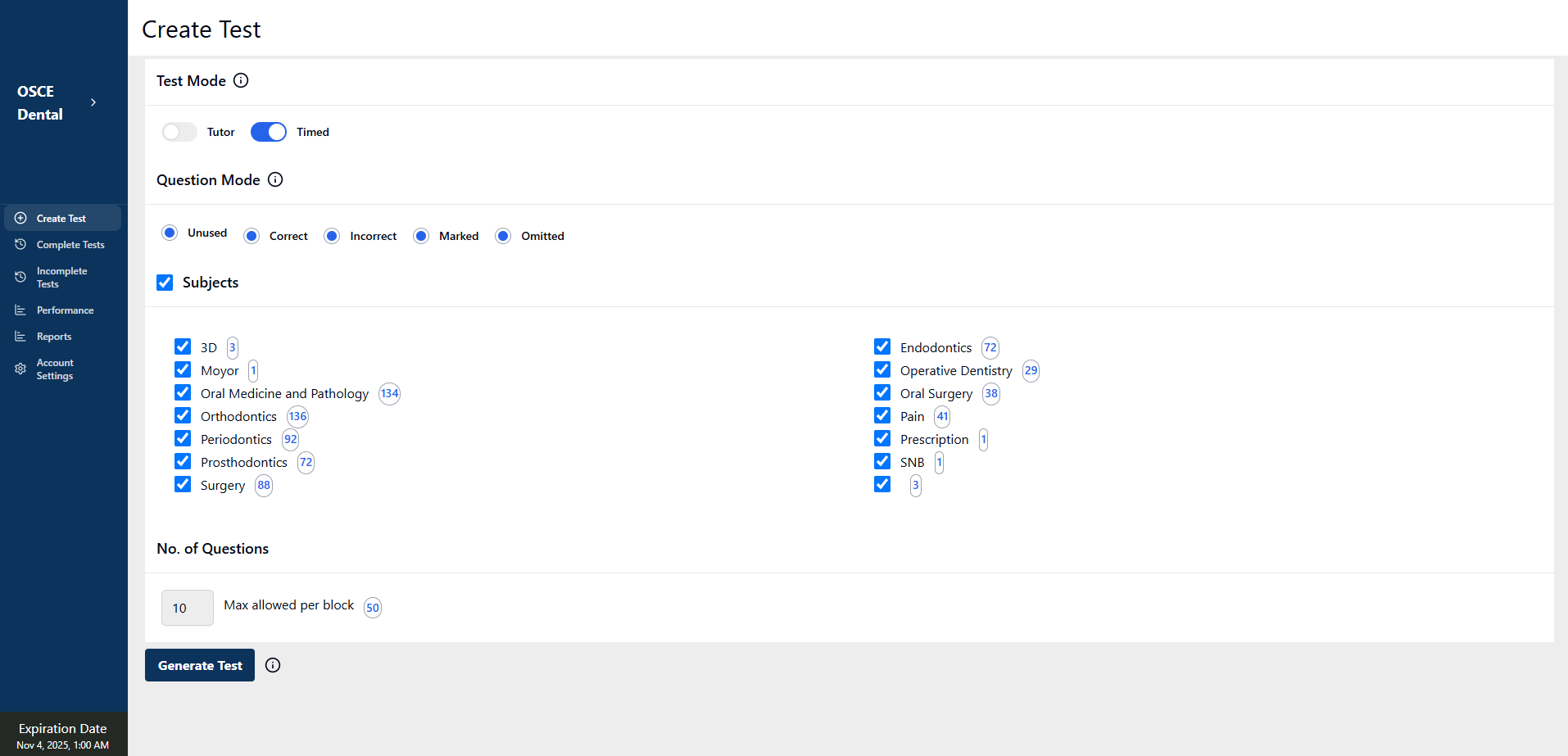Open Complete Tests in the sidebar
This screenshot has height=756, width=1568.
coord(63,244)
